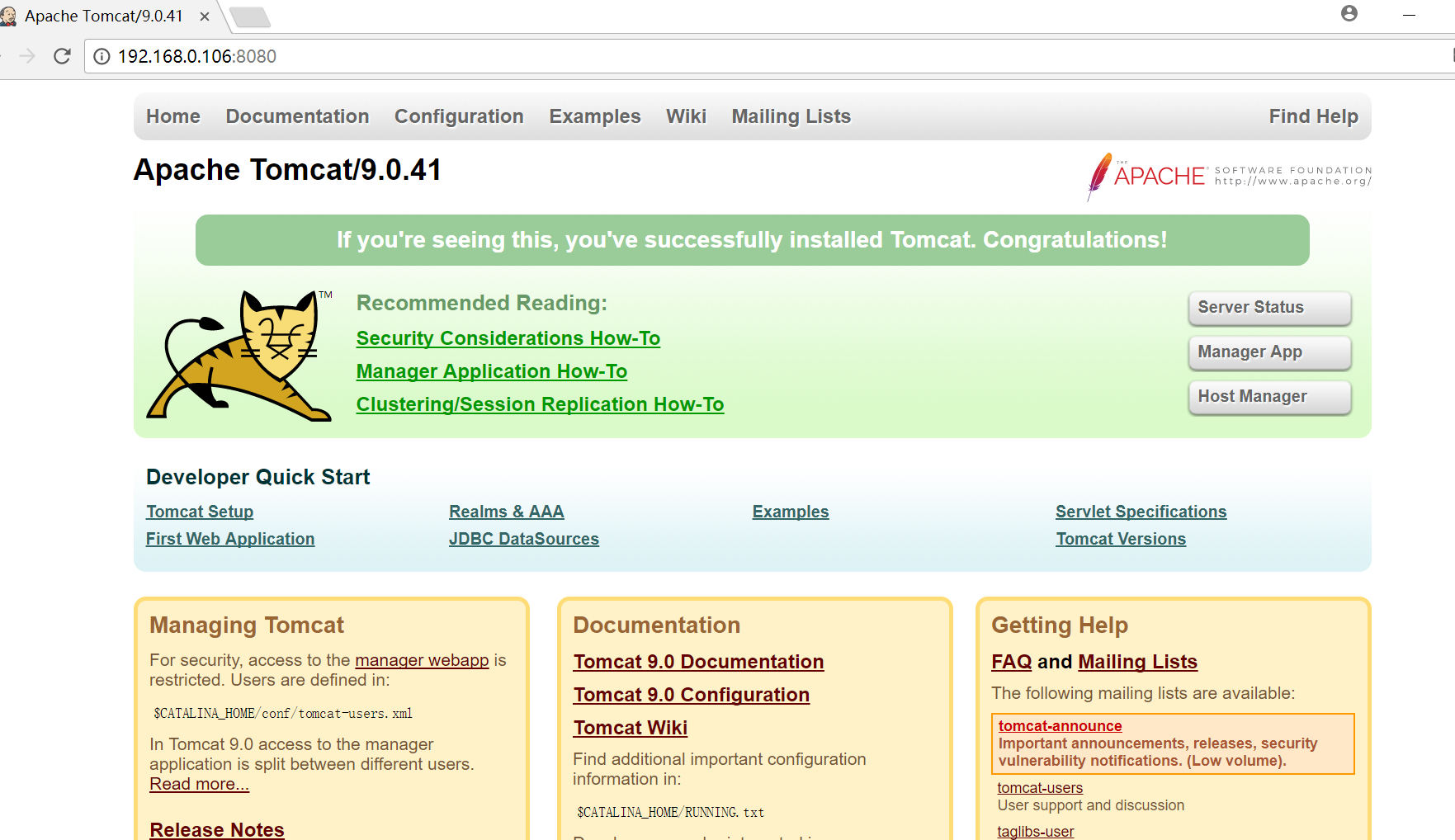The width and height of the screenshot is (1455, 840).
Task: Click the Managing Tomcat heading
Action: coord(247,625)
